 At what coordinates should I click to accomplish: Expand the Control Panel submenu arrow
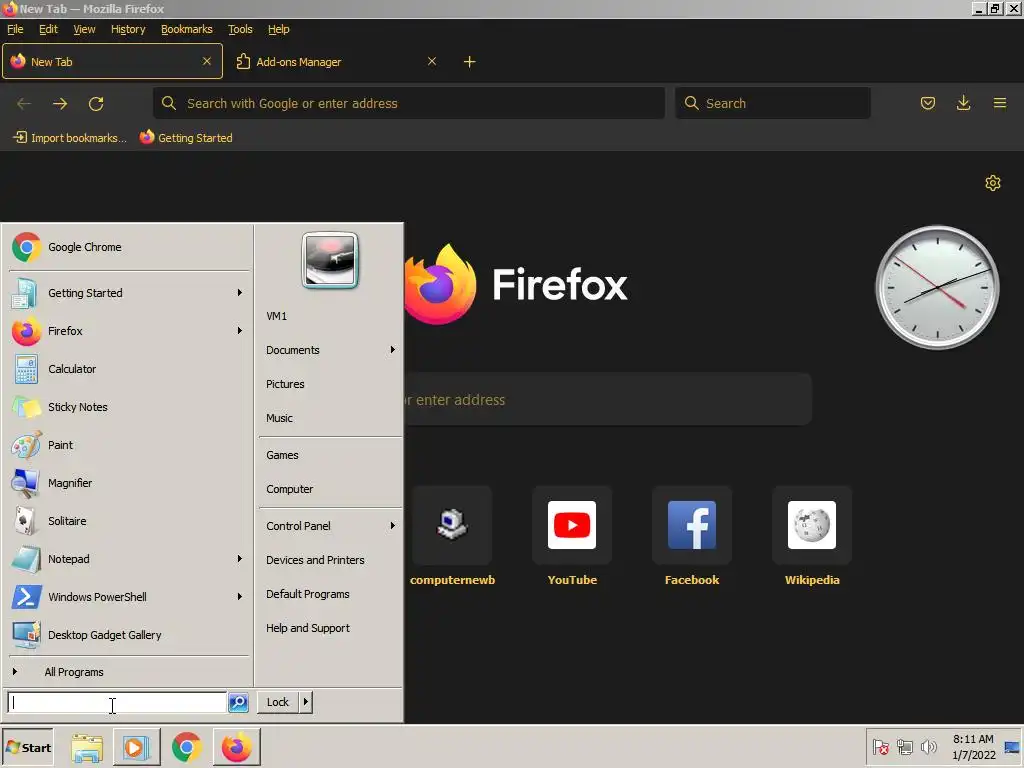click(392, 525)
